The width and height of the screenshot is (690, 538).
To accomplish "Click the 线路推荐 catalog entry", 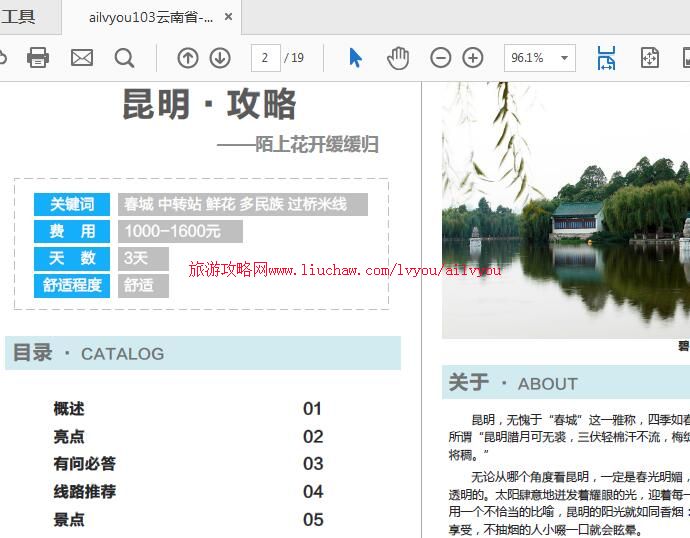I will [x=85, y=492].
